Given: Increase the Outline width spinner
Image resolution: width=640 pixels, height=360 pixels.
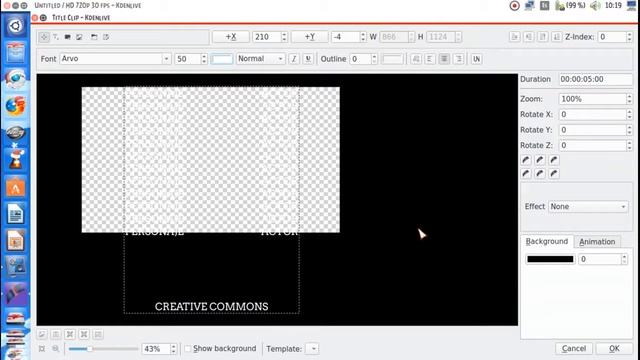Looking at the screenshot, I should click(x=374, y=56).
